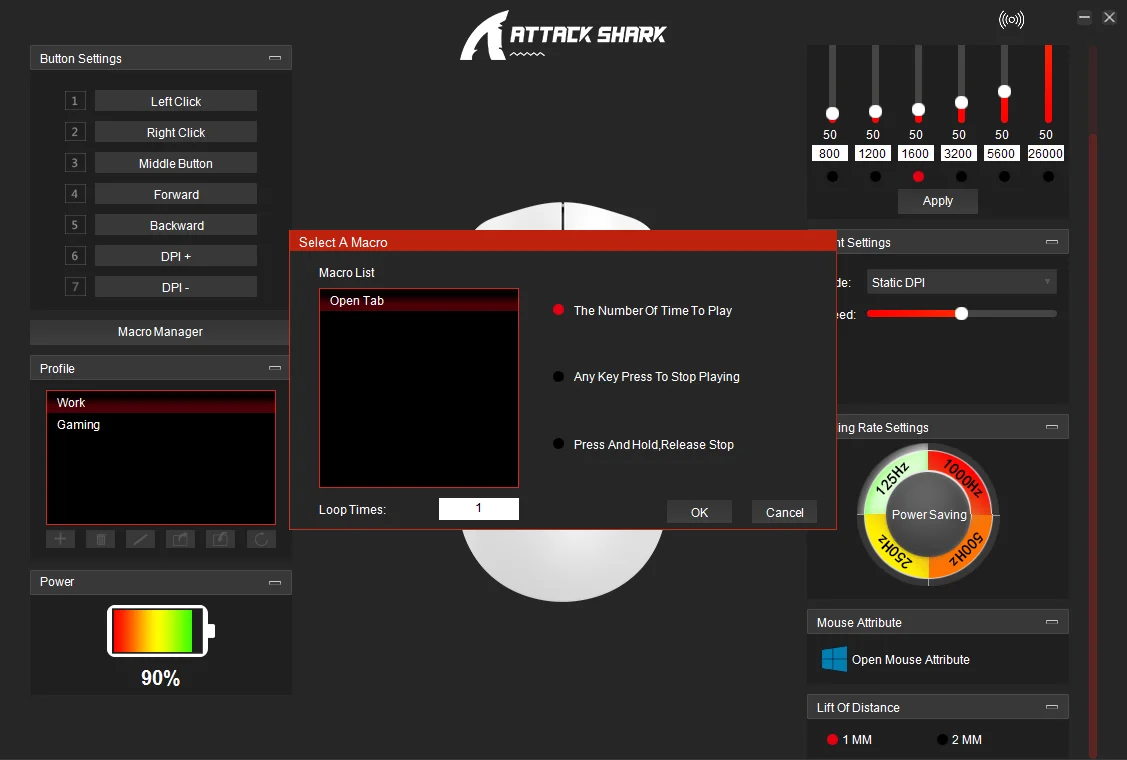Screen dimensions: 1127x760
Task: Select the Open Tab macro in list
Action: [418, 301]
